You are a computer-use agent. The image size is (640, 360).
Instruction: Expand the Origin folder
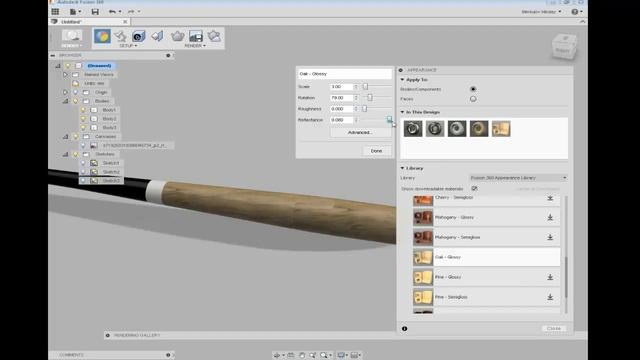(65, 92)
